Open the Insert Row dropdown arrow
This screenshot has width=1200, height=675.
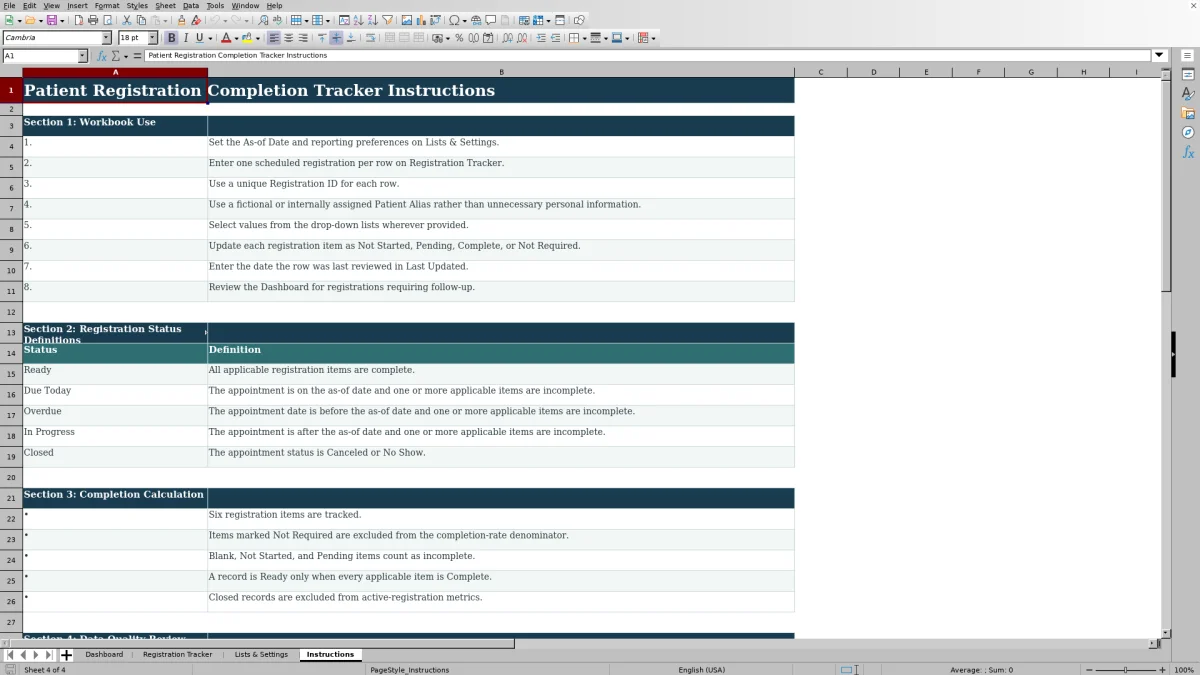[308, 20]
